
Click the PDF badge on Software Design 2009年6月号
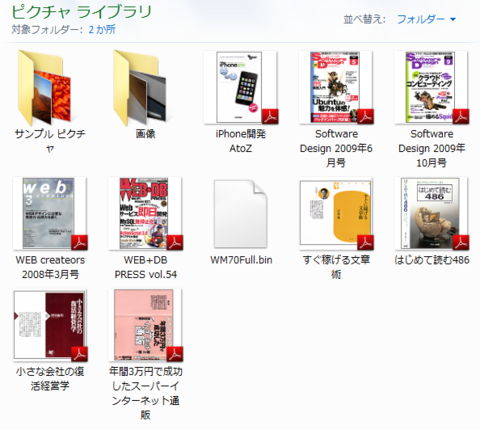(x=365, y=116)
